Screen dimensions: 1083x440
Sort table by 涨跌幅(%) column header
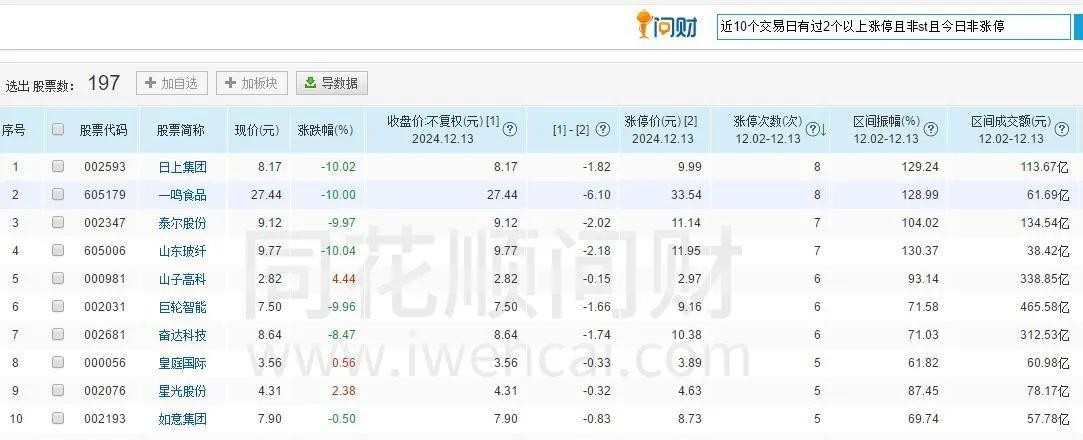tap(325, 130)
